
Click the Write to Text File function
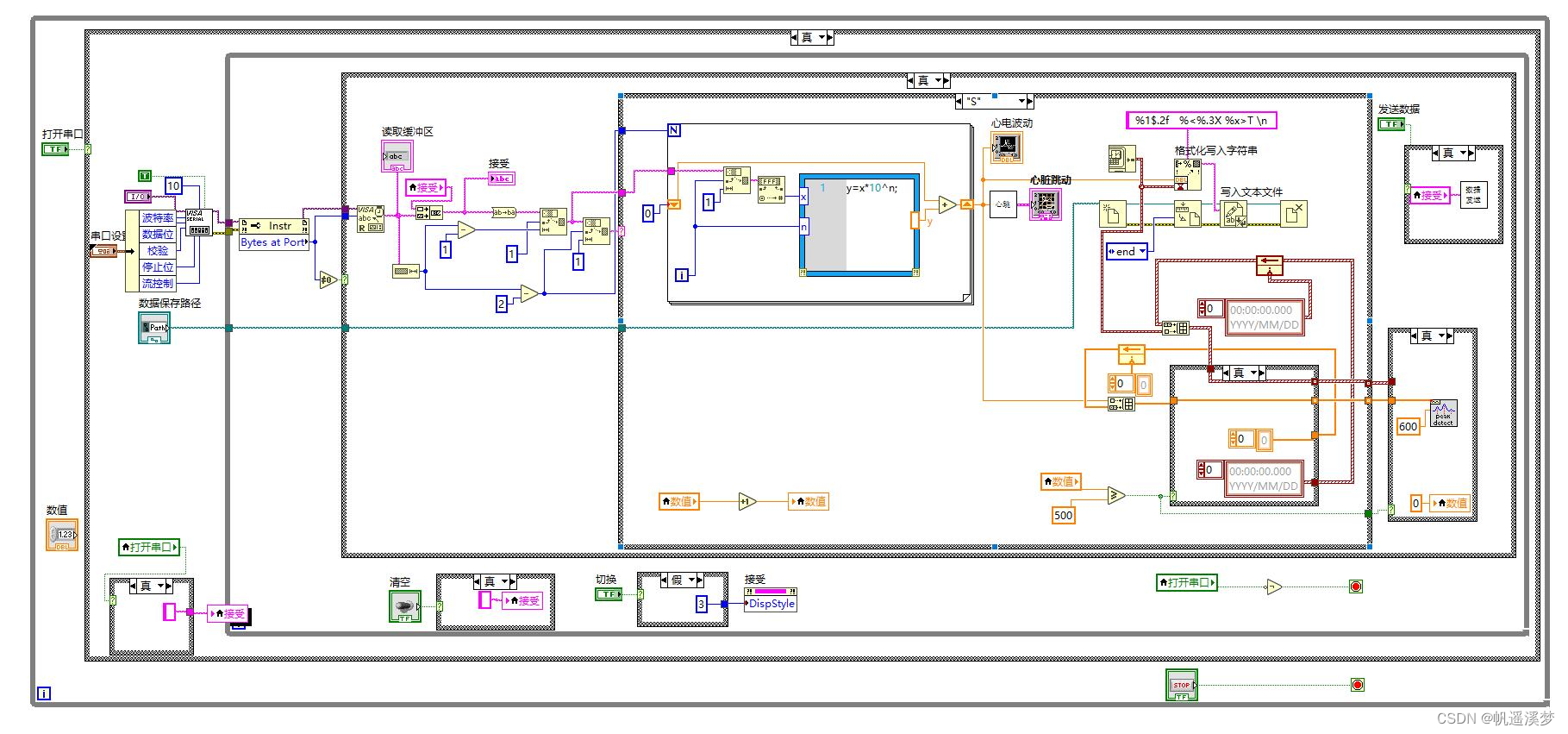coord(1233,214)
